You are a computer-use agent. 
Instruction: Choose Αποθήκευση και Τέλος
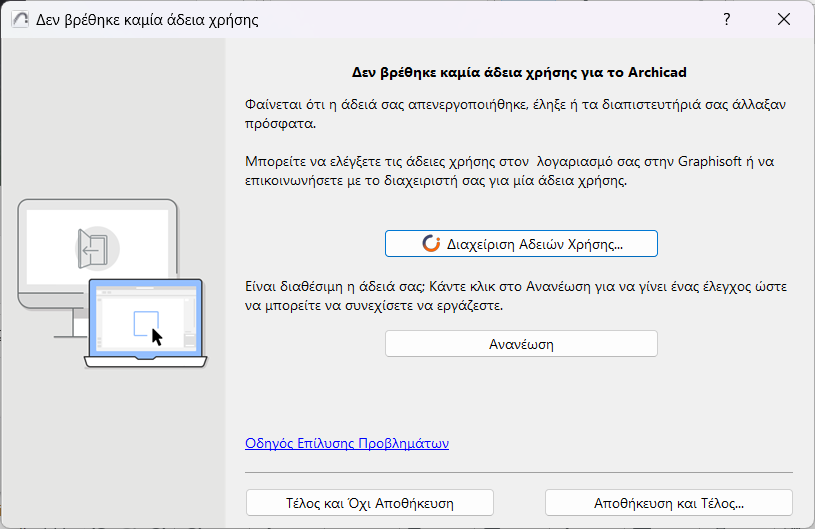click(x=668, y=503)
